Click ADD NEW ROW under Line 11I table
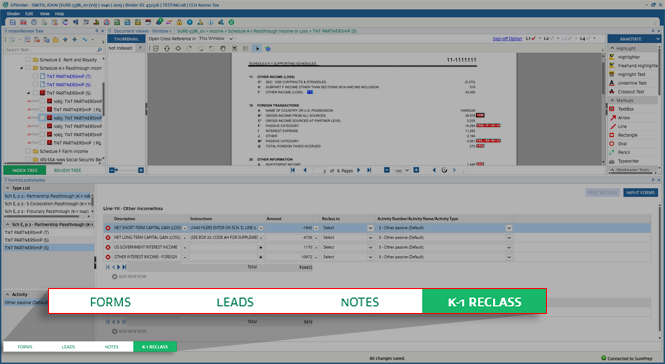665x364 pixels. [x=129, y=277]
